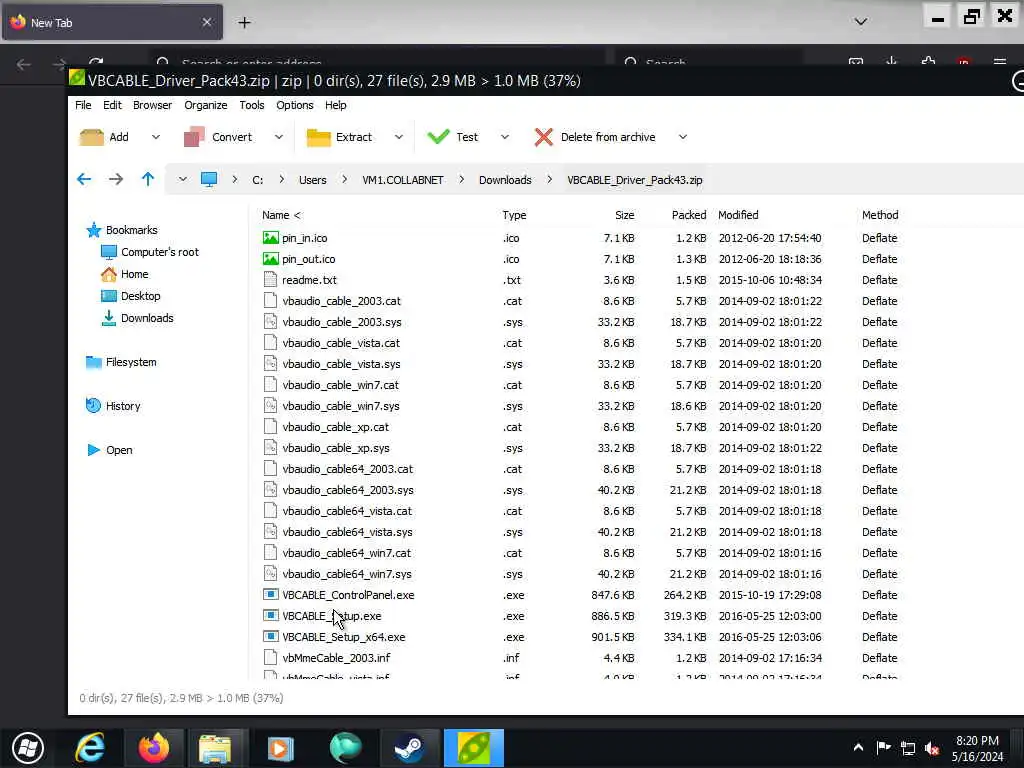Click the clock showing 8:20 PM
This screenshot has height=768, width=1024.
tap(977, 741)
